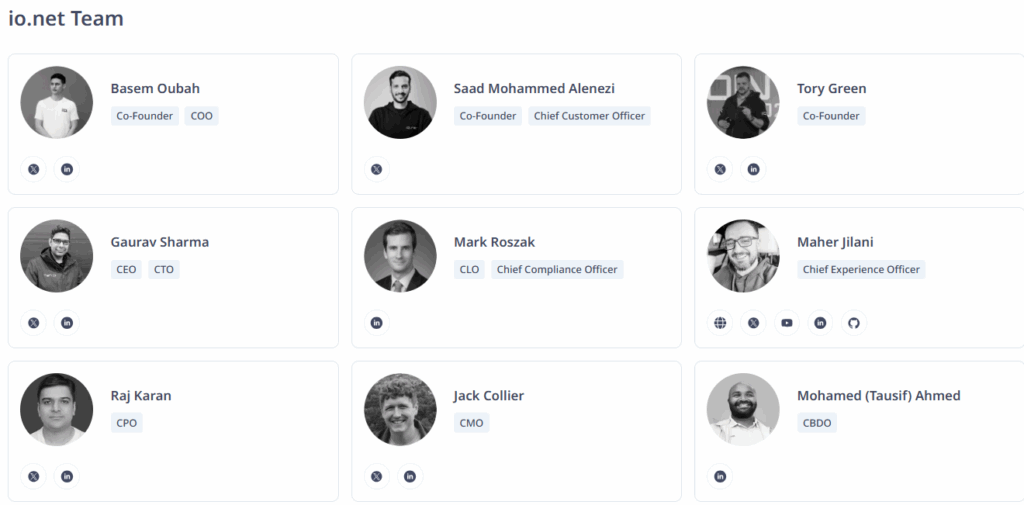This screenshot has width=1024, height=505.
Task: Click Saad Mohammed Alenezi's X icon
Action: pos(377,169)
